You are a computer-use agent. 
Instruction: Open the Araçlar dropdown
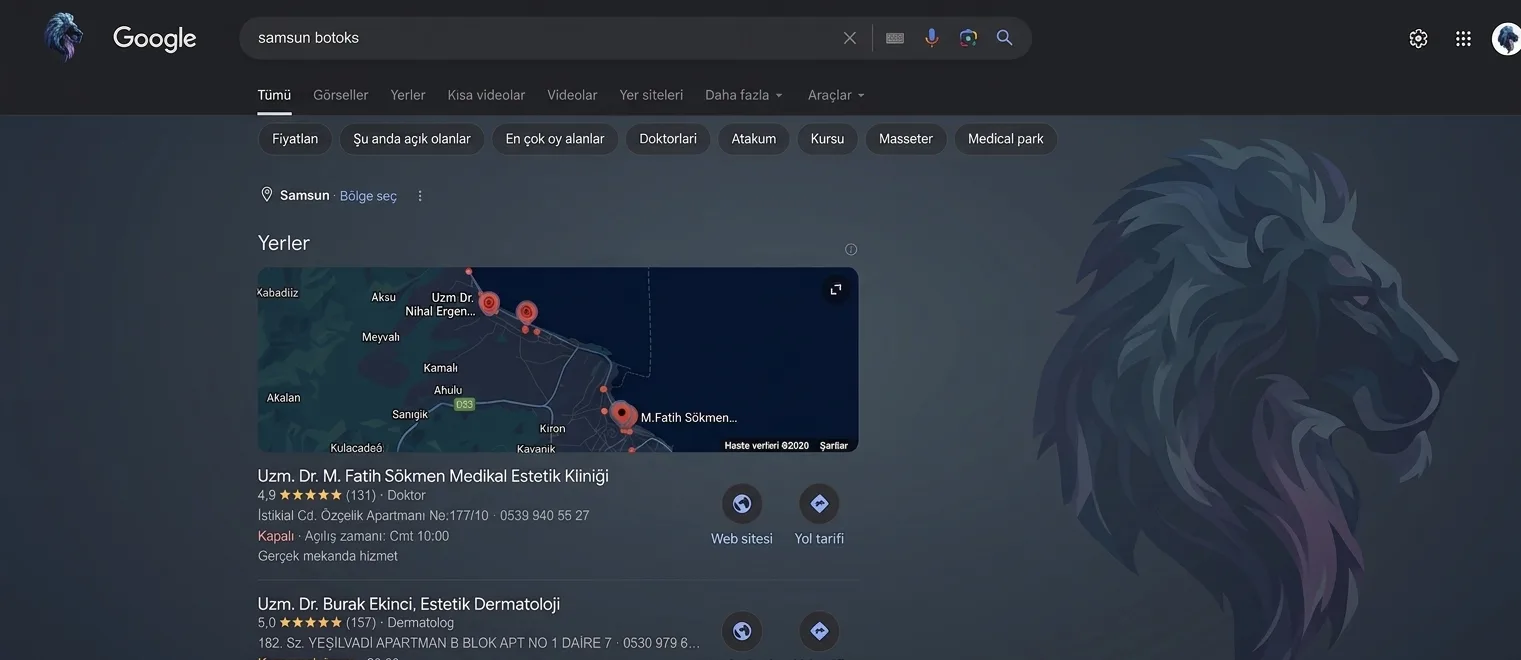click(836, 95)
